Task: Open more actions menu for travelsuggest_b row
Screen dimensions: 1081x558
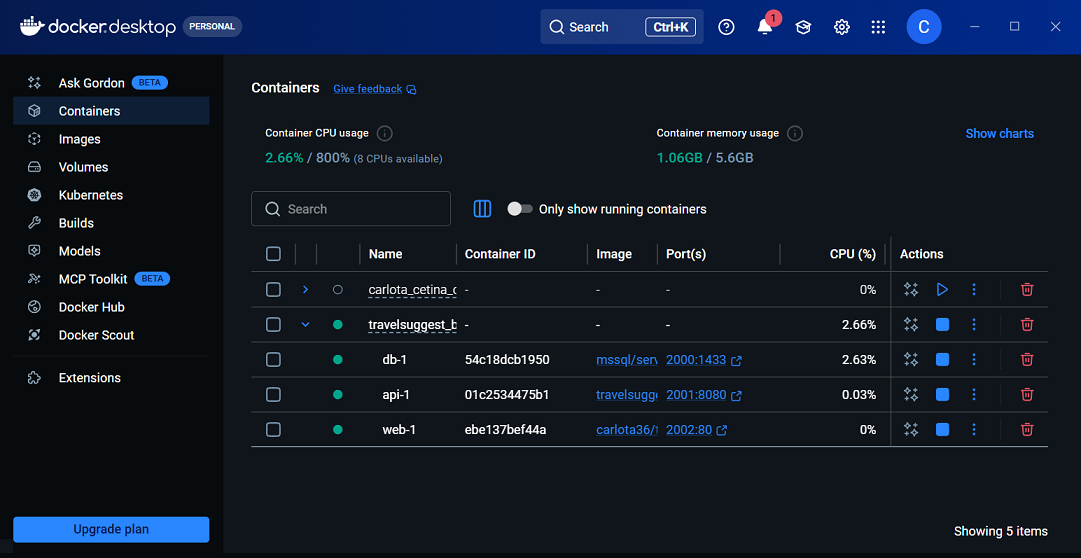Action: point(973,324)
